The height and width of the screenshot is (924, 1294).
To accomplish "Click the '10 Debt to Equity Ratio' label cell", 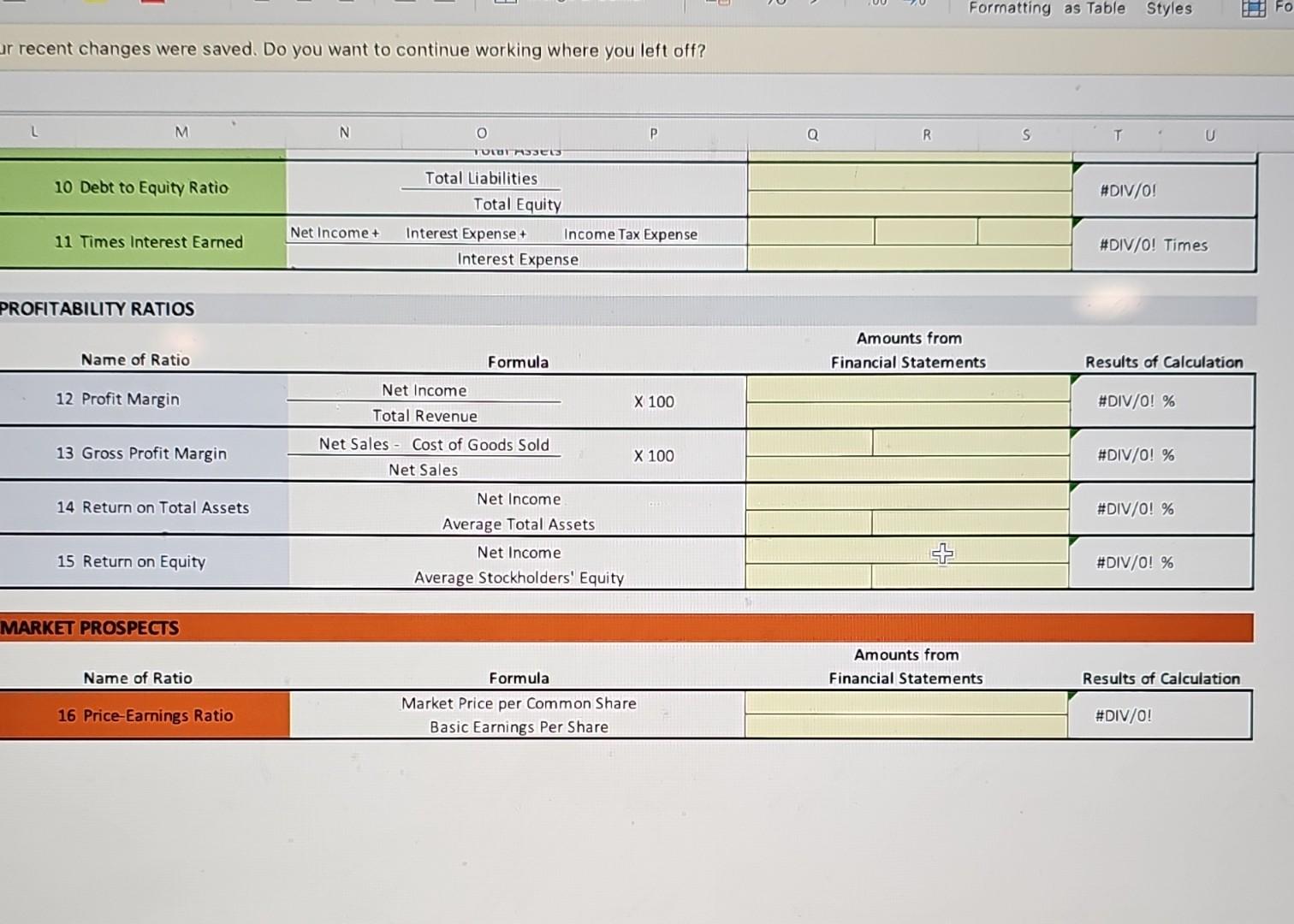I will coord(142,187).
